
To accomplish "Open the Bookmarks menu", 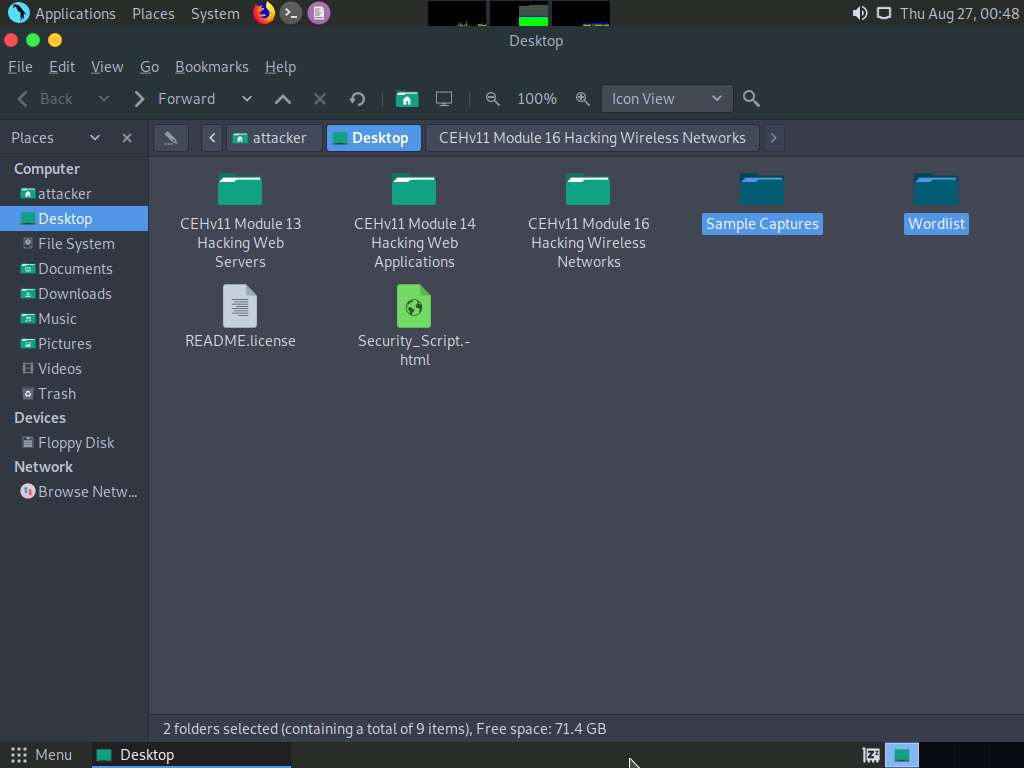I will 212,67.
